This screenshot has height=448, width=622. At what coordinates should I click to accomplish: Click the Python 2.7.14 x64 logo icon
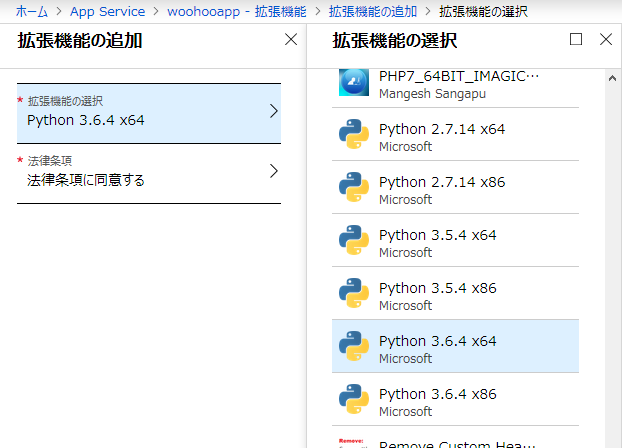(x=354, y=134)
